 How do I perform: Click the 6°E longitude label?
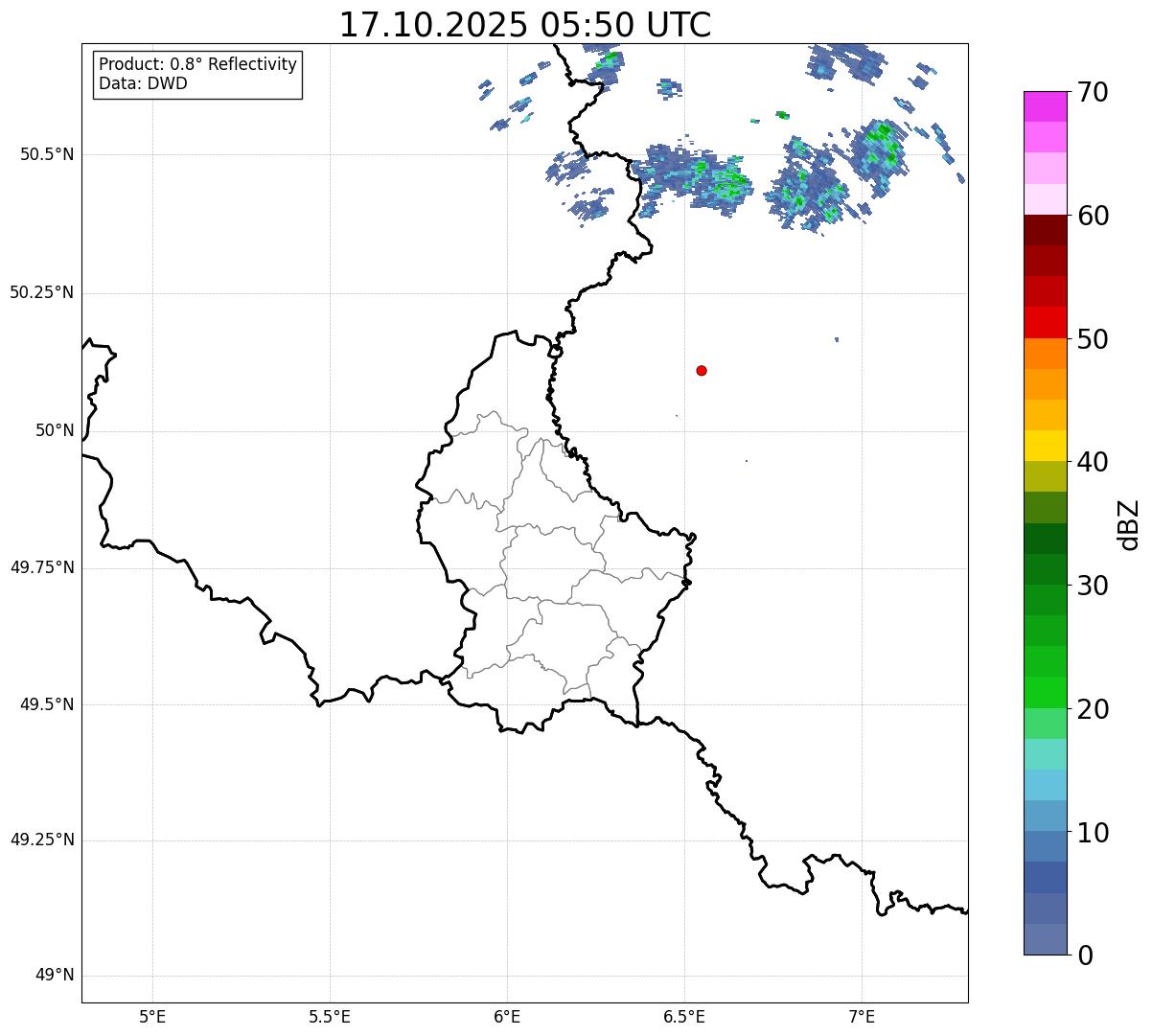[507, 1017]
